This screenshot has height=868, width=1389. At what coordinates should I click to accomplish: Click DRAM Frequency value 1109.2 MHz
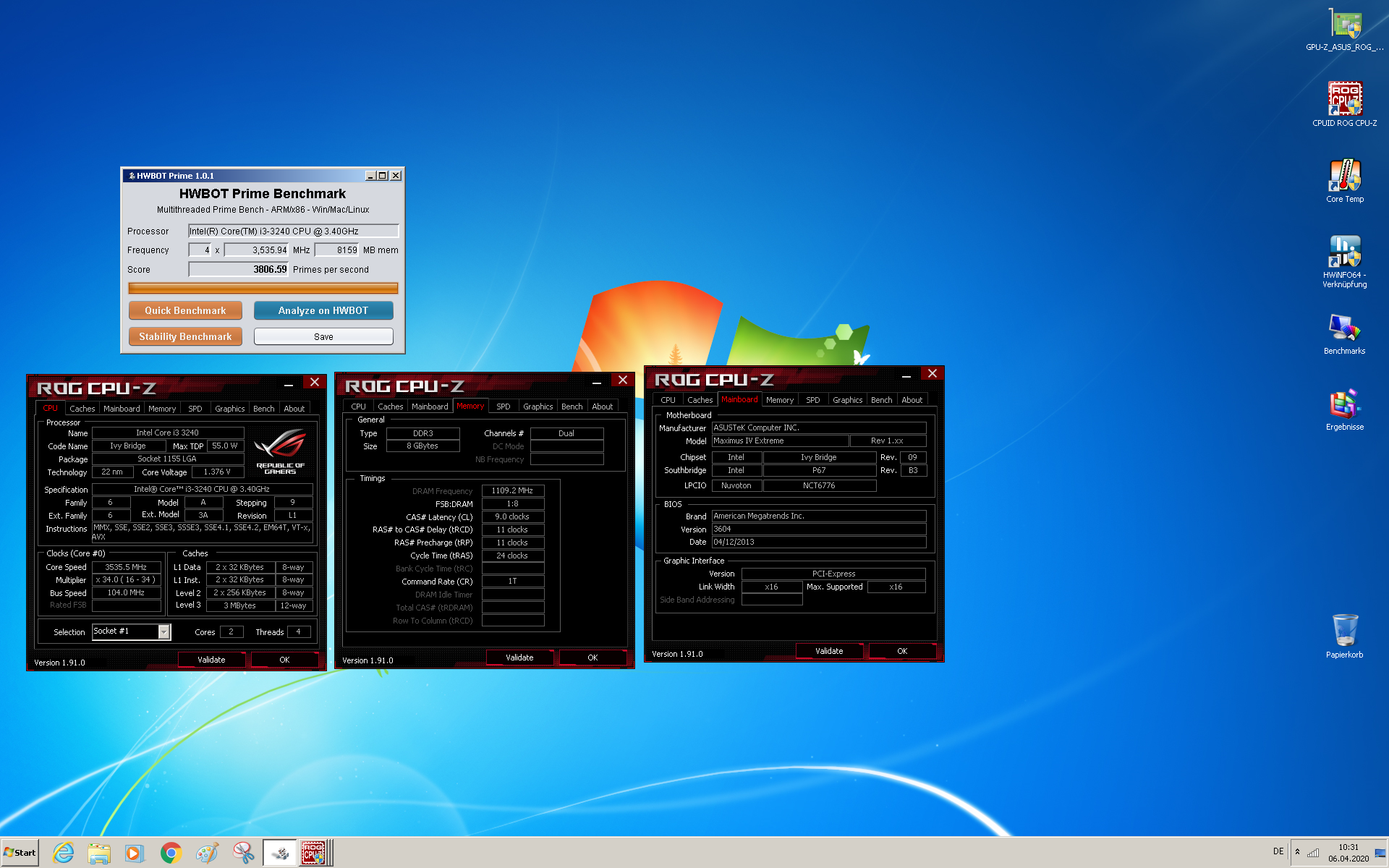point(513,490)
